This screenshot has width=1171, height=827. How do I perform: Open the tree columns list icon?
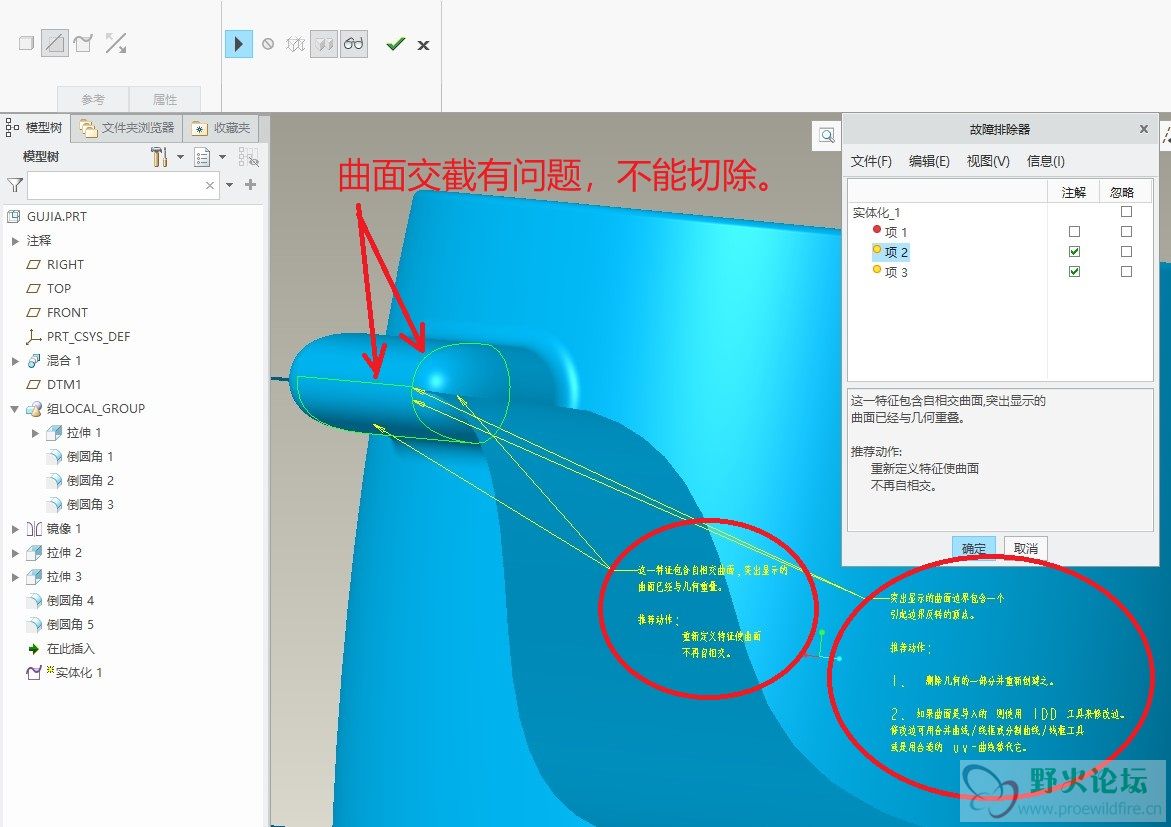point(202,157)
